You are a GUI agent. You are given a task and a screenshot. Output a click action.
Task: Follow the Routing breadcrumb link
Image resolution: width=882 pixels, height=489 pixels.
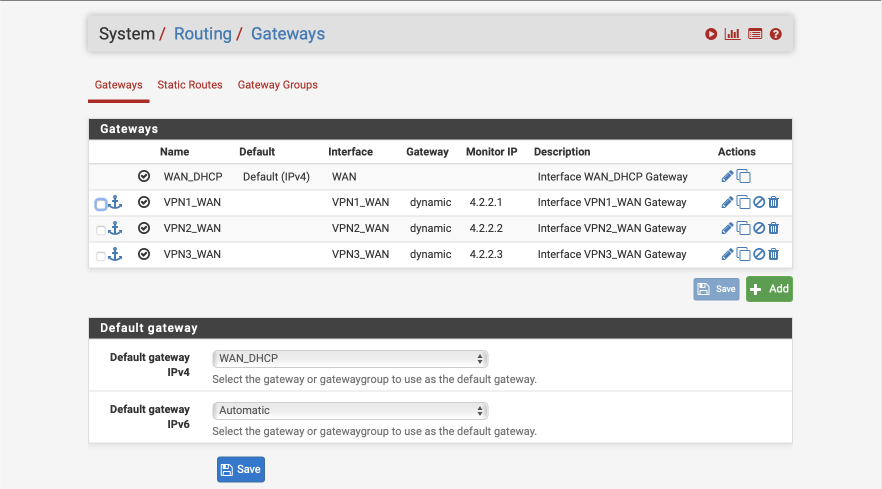[x=202, y=34]
